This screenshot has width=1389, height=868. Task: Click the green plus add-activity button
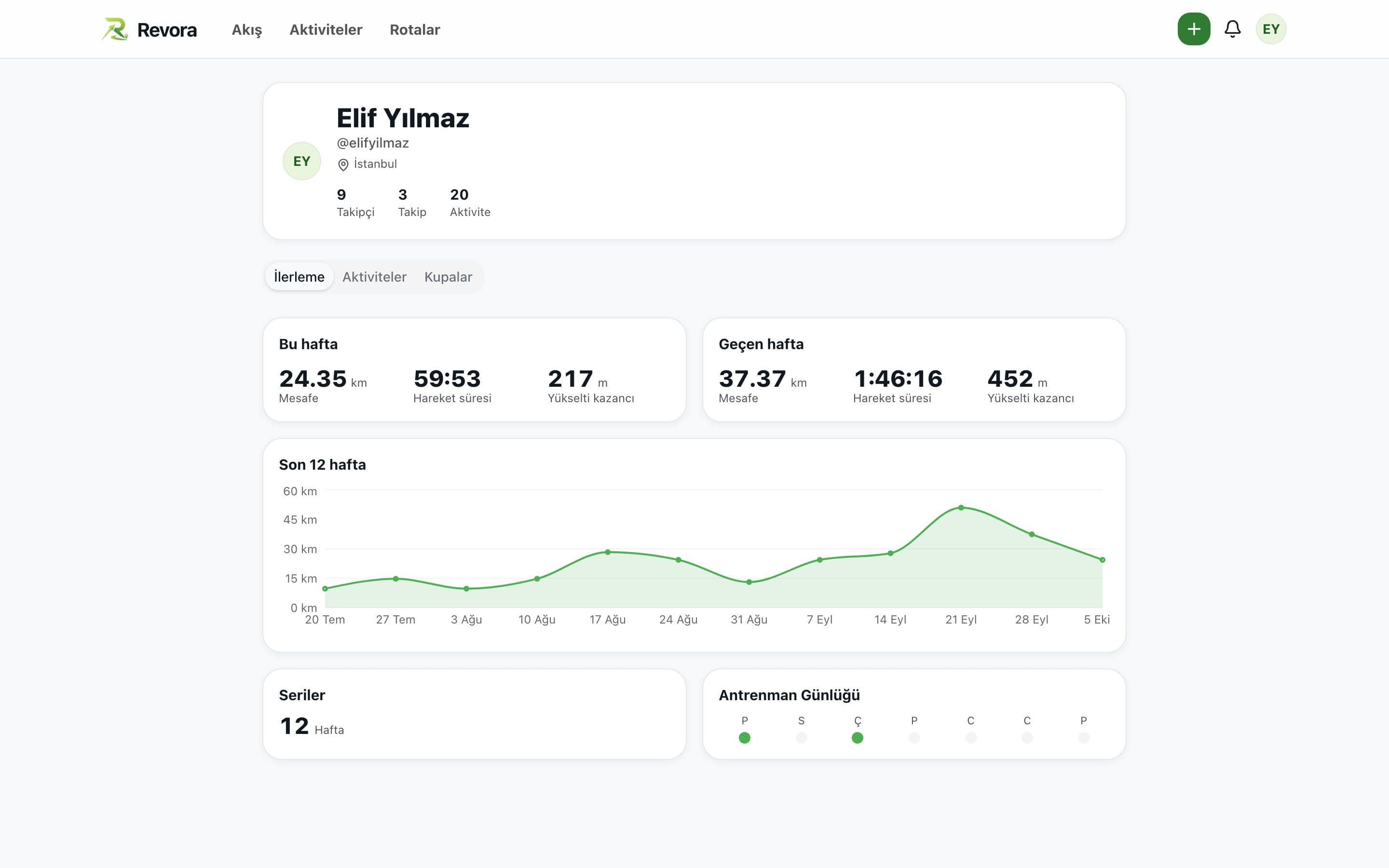[1193, 29]
